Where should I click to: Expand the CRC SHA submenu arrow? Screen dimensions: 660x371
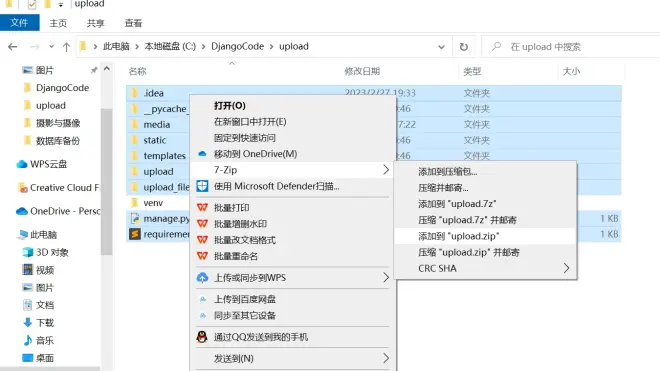tap(567, 268)
